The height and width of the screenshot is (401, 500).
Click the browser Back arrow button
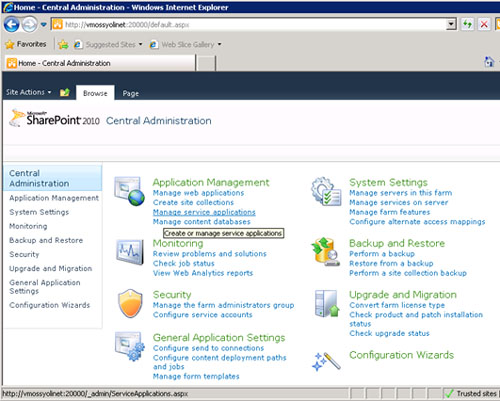[12, 25]
